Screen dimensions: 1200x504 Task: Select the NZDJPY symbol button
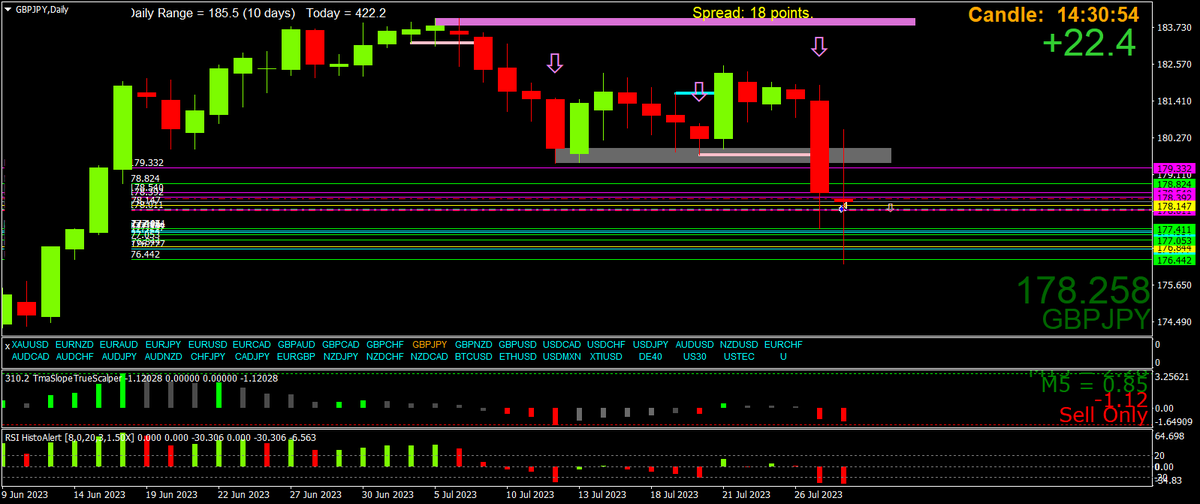340,356
